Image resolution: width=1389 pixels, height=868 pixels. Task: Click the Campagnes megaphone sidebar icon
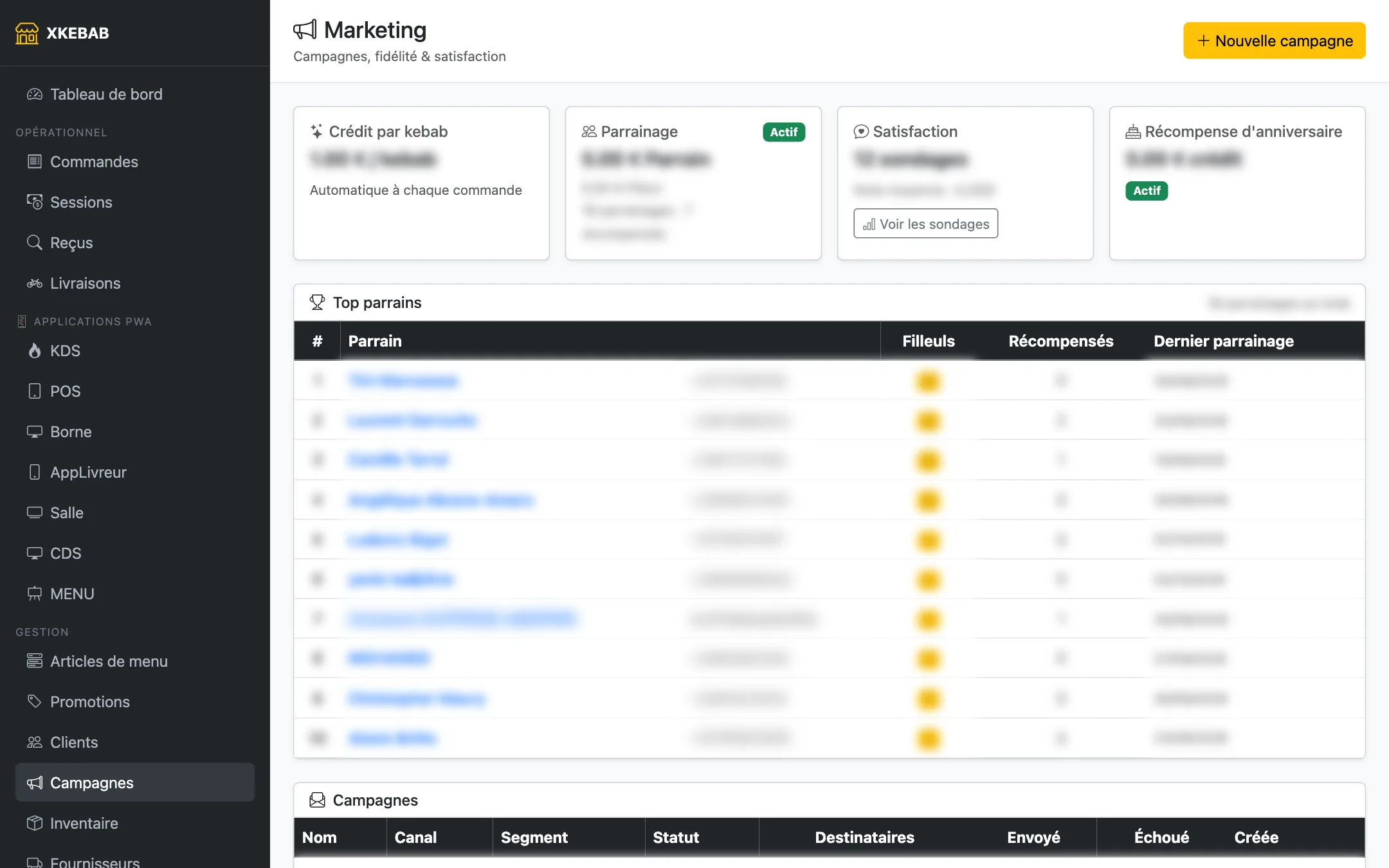tap(35, 783)
